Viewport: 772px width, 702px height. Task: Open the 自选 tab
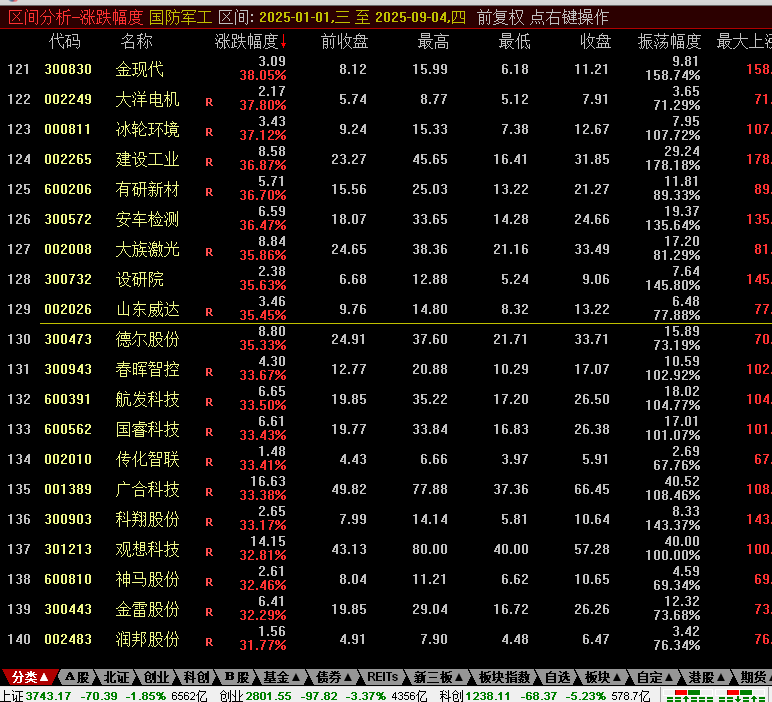tap(557, 677)
